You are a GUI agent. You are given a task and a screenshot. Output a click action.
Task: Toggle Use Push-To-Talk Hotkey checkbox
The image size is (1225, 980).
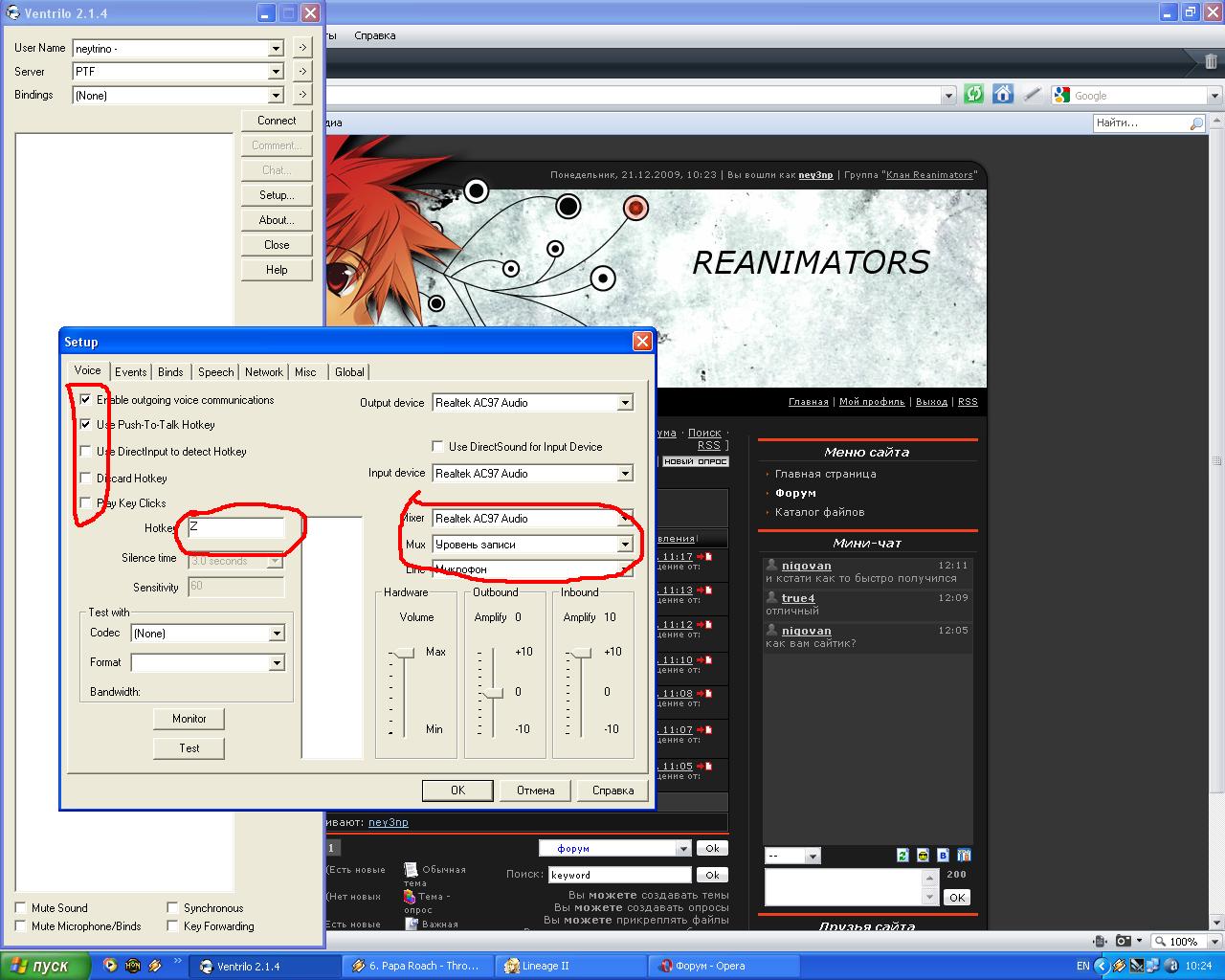point(86,424)
